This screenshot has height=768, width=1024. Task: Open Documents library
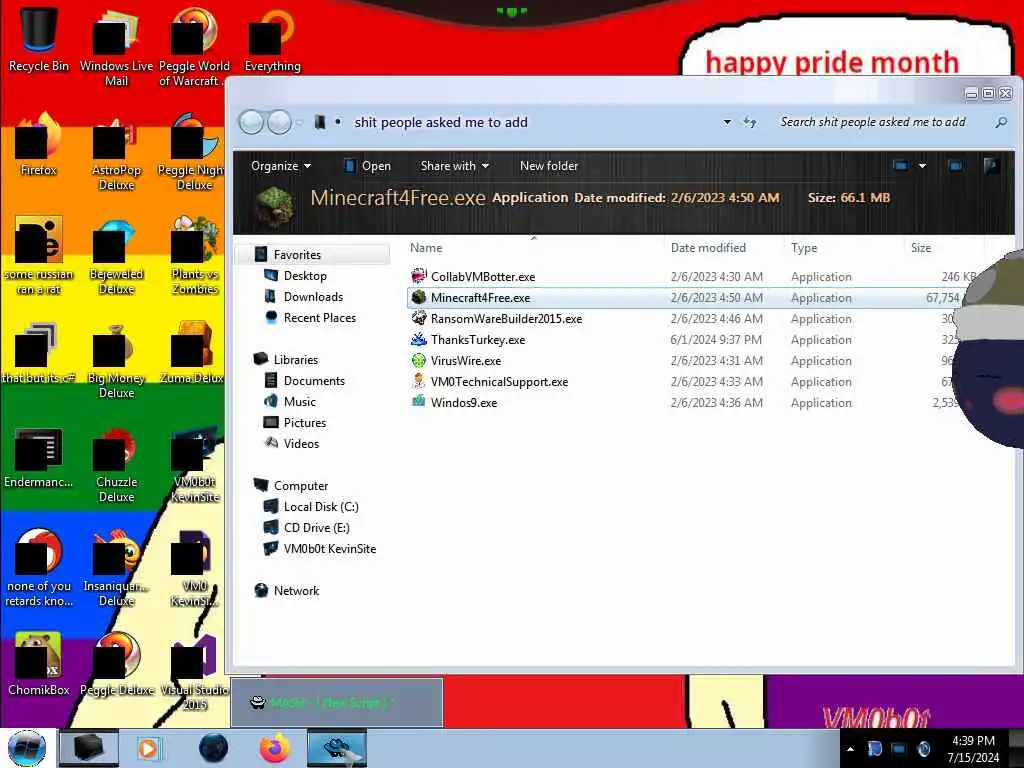coord(314,381)
